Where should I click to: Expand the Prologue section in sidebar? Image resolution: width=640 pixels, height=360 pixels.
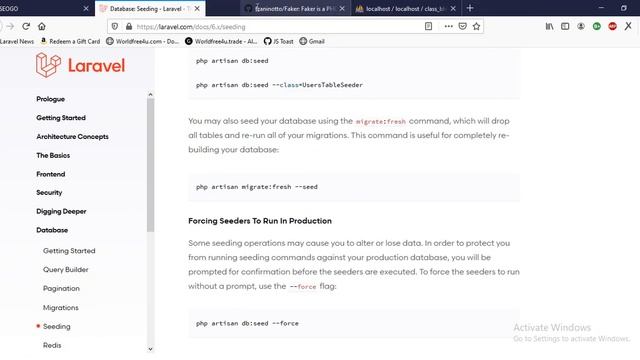(x=51, y=99)
